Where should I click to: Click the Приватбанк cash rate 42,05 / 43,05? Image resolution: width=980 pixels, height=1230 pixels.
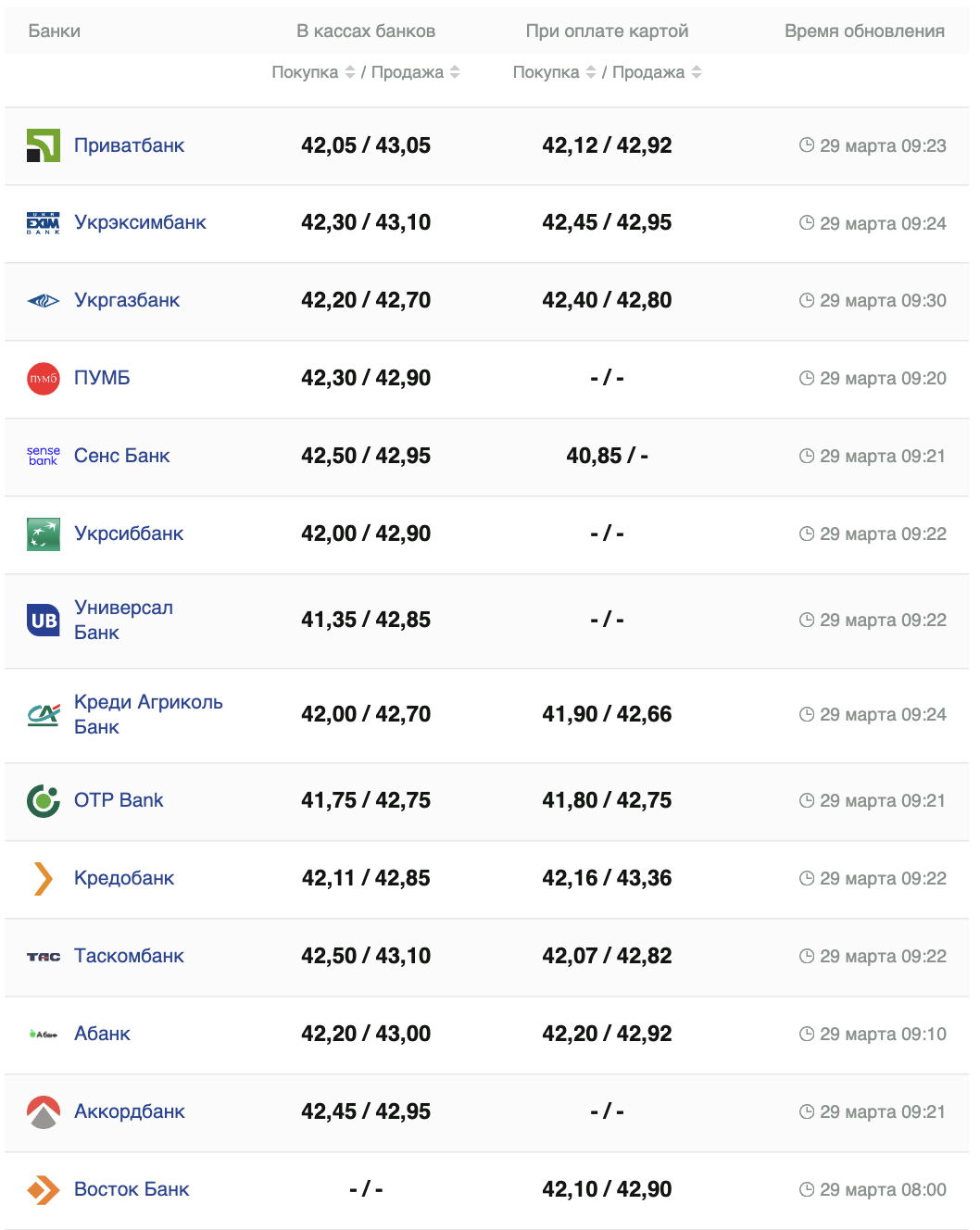pyautogui.click(x=366, y=145)
